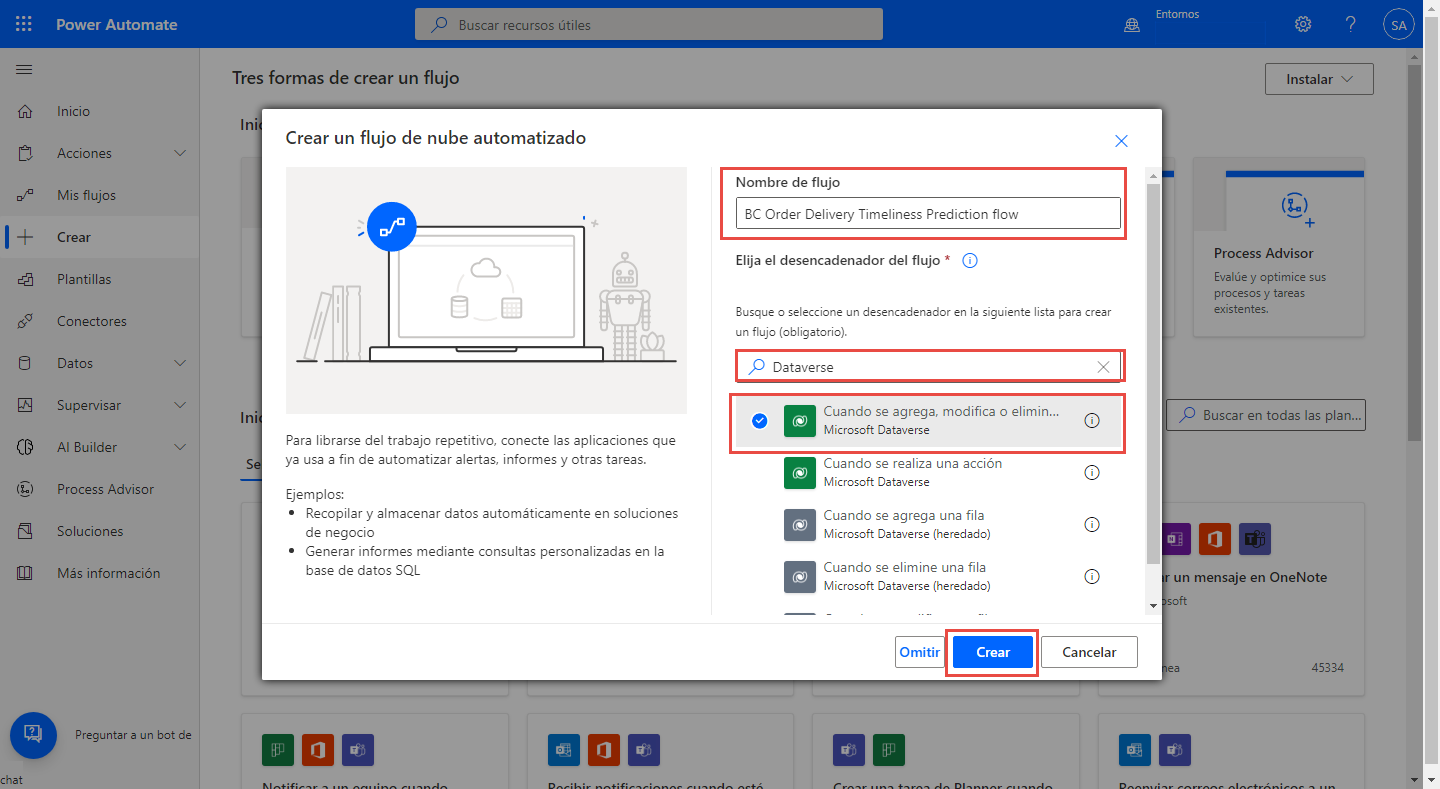The width and height of the screenshot is (1440, 789).
Task: Click the main page vertical scrollbar
Action: click(x=1414, y=255)
